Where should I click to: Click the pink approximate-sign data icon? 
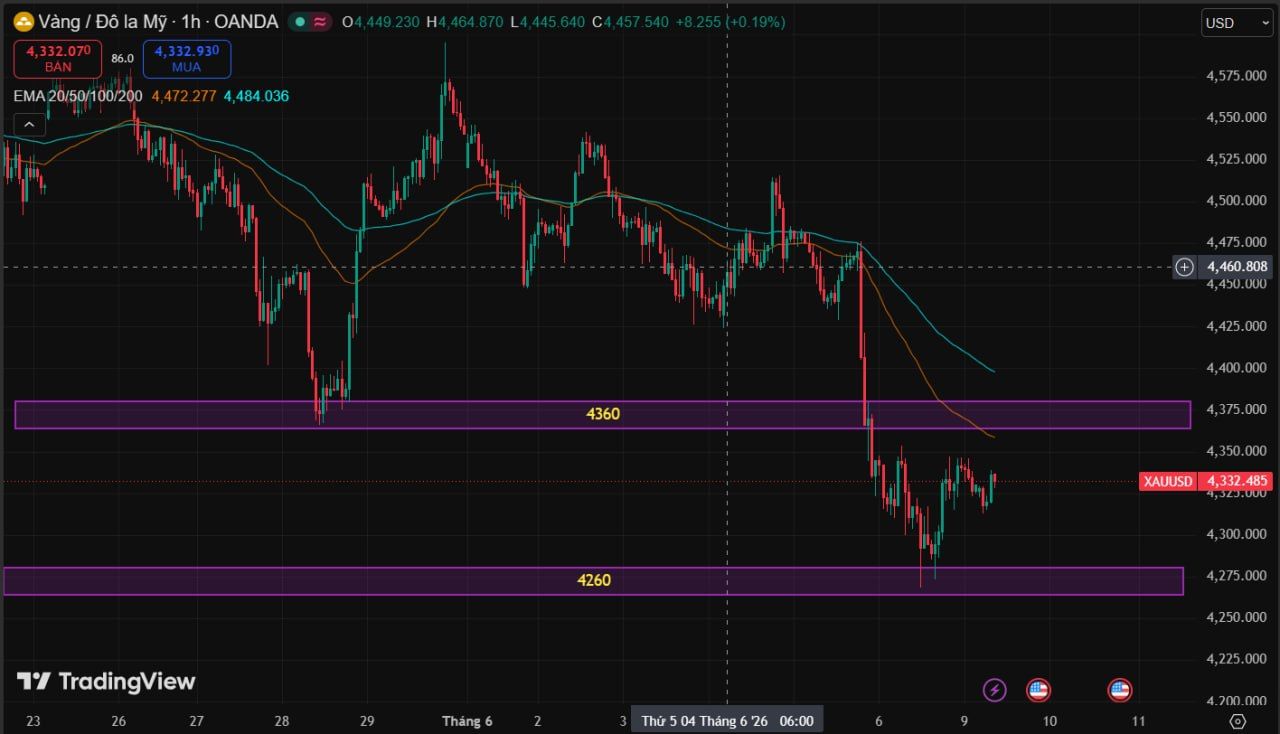(x=320, y=21)
